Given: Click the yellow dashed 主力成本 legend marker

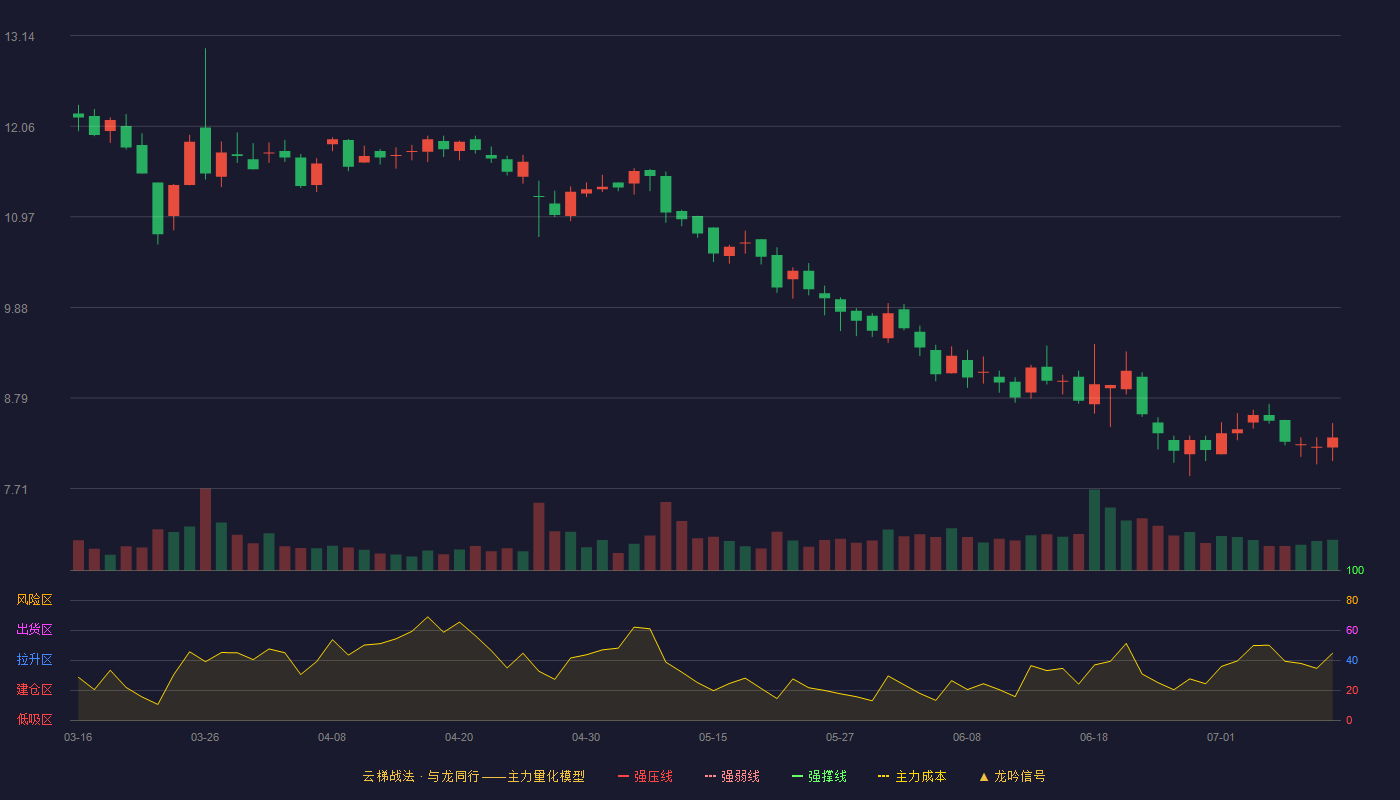Looking at the screenshot, I should tap(884, 776).
